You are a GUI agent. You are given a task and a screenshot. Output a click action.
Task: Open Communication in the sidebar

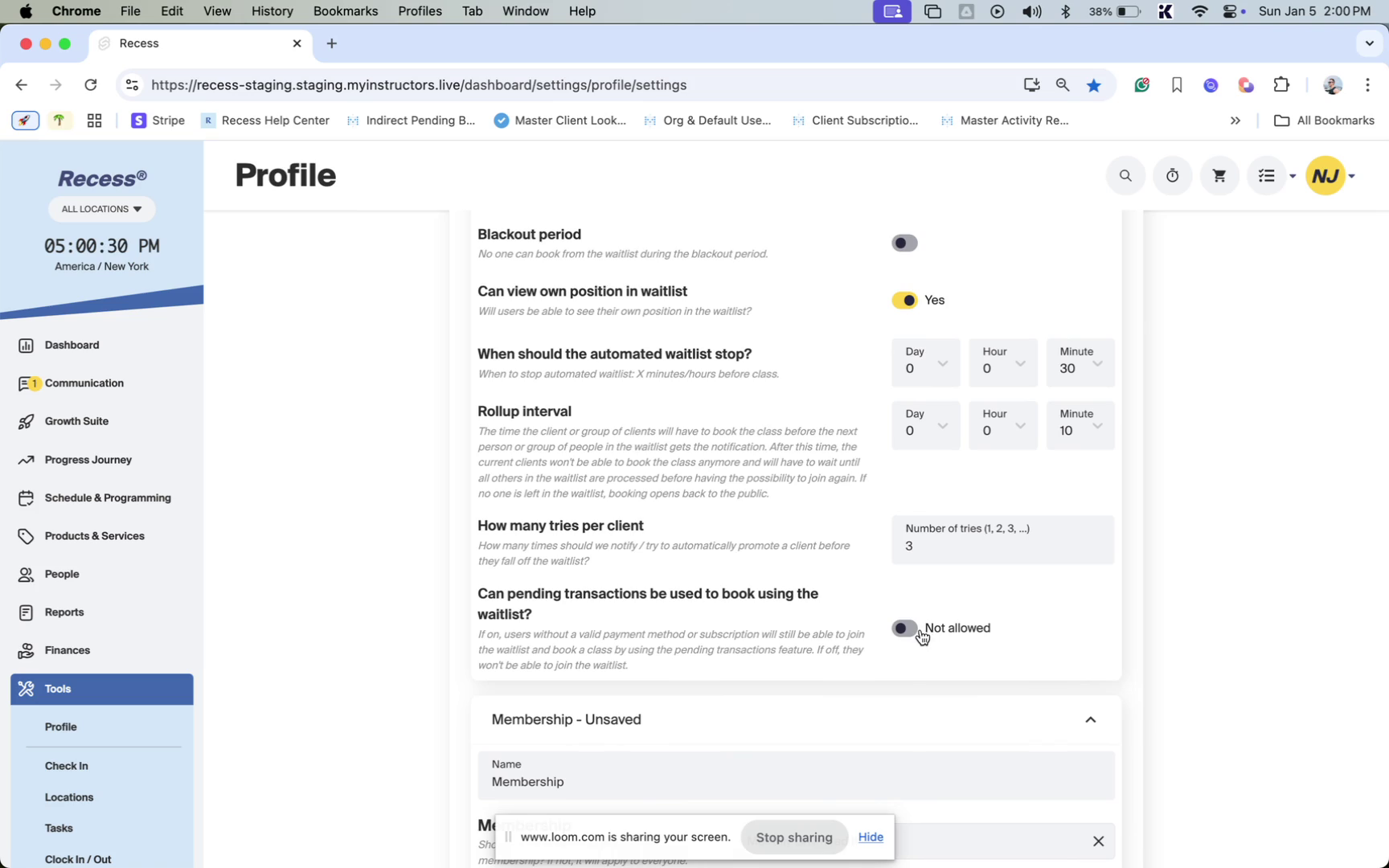(x=84, y=383)
